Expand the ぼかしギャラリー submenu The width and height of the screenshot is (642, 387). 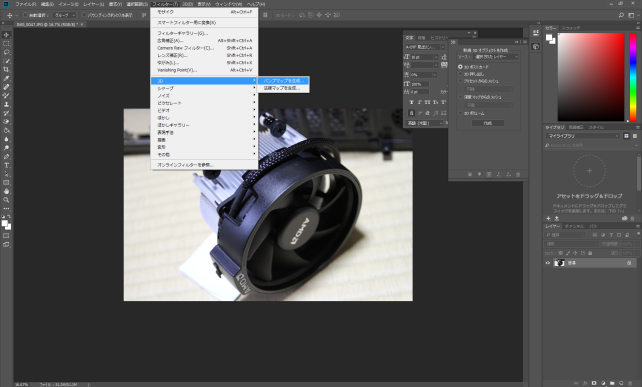(x=204, y=125)
